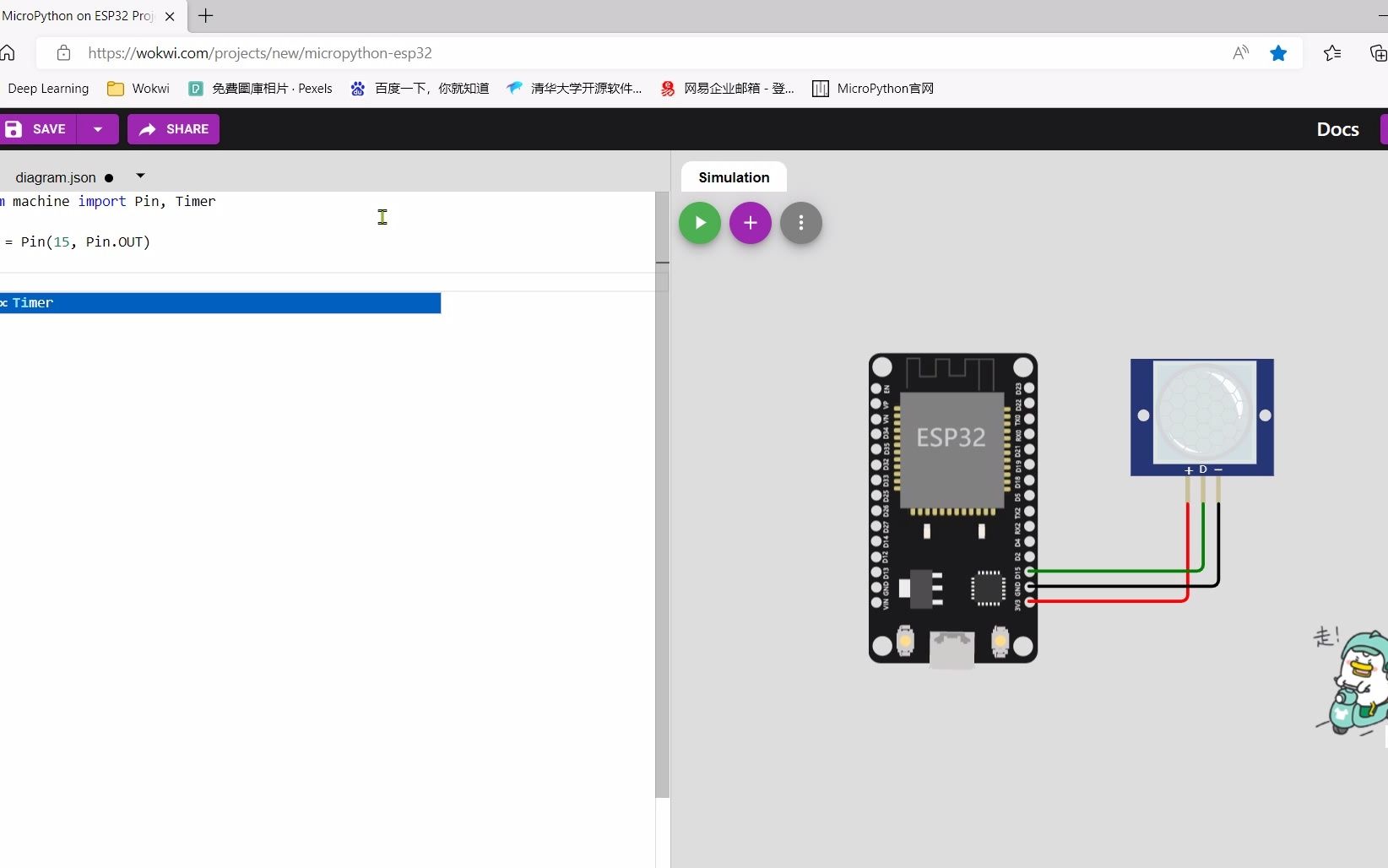Start Read aloud for the page

click(x=1240, y=52)
